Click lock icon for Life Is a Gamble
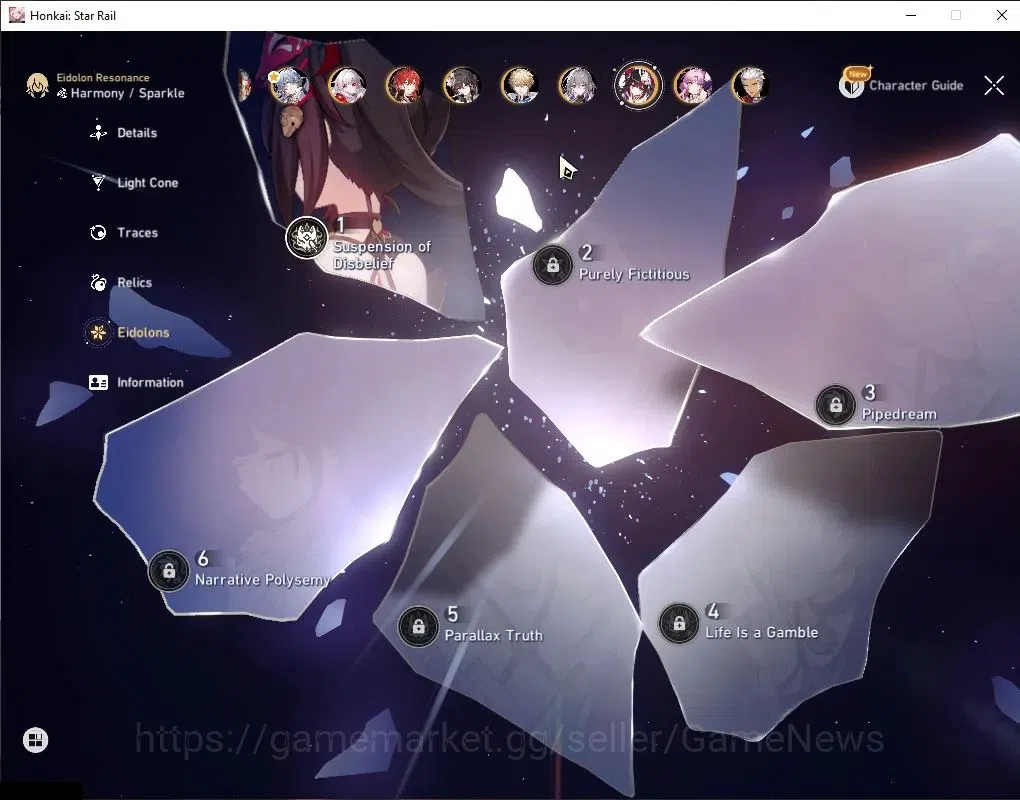This screenshot has width=1020, height=800. tap(678, 623)
